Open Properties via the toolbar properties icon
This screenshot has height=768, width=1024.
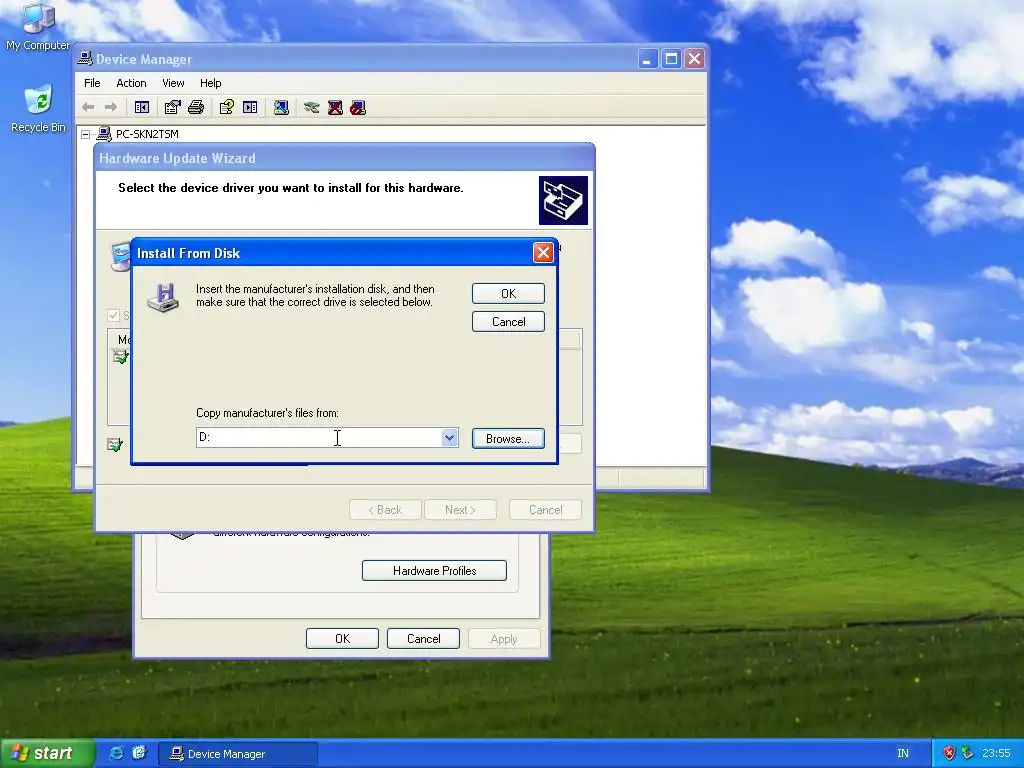click(x=172, y=107)
